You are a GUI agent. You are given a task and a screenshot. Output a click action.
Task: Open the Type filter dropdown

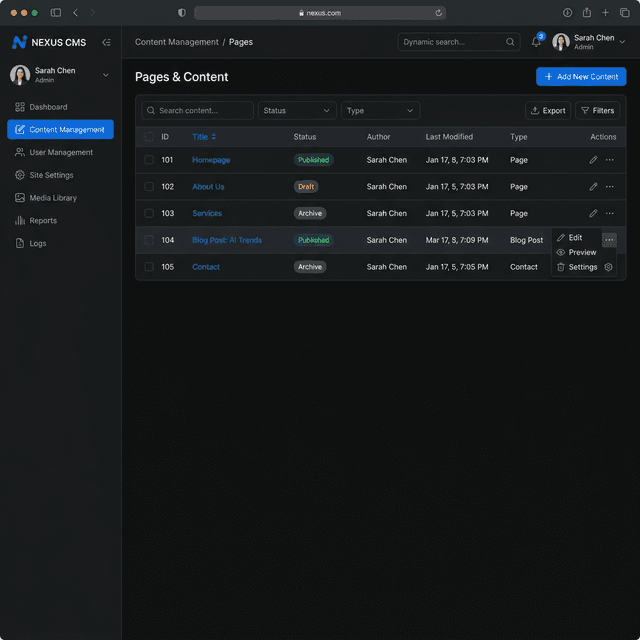click(x=380, y=111)
